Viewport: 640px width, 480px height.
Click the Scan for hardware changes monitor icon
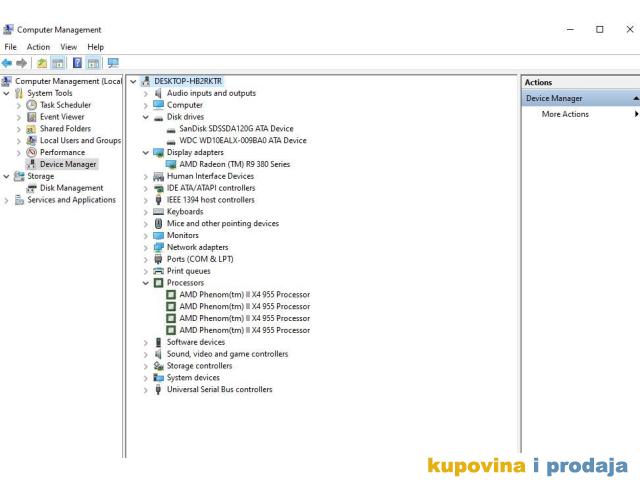pos(112,63)
